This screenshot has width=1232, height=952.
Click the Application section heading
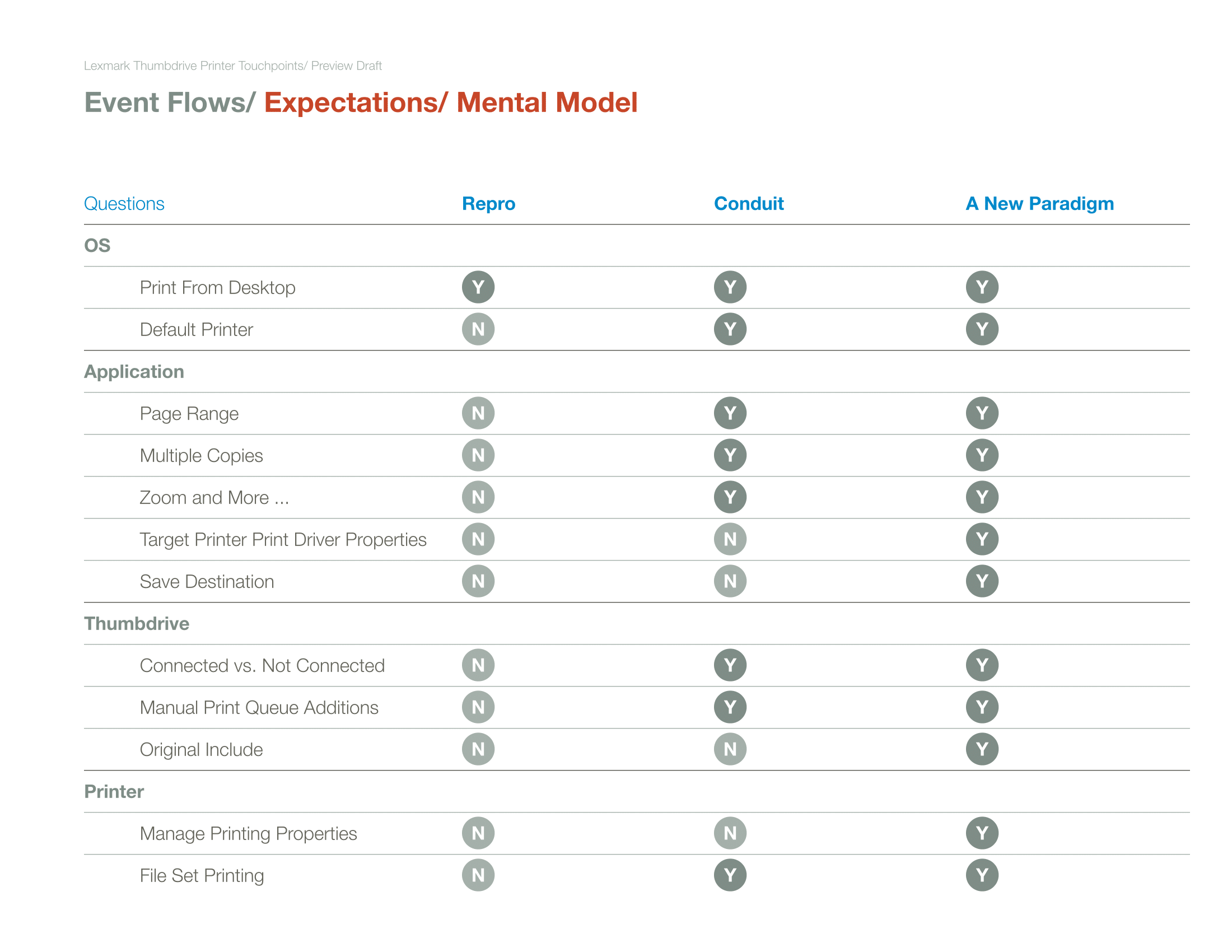pyautogui.click(x=134, y=372)
